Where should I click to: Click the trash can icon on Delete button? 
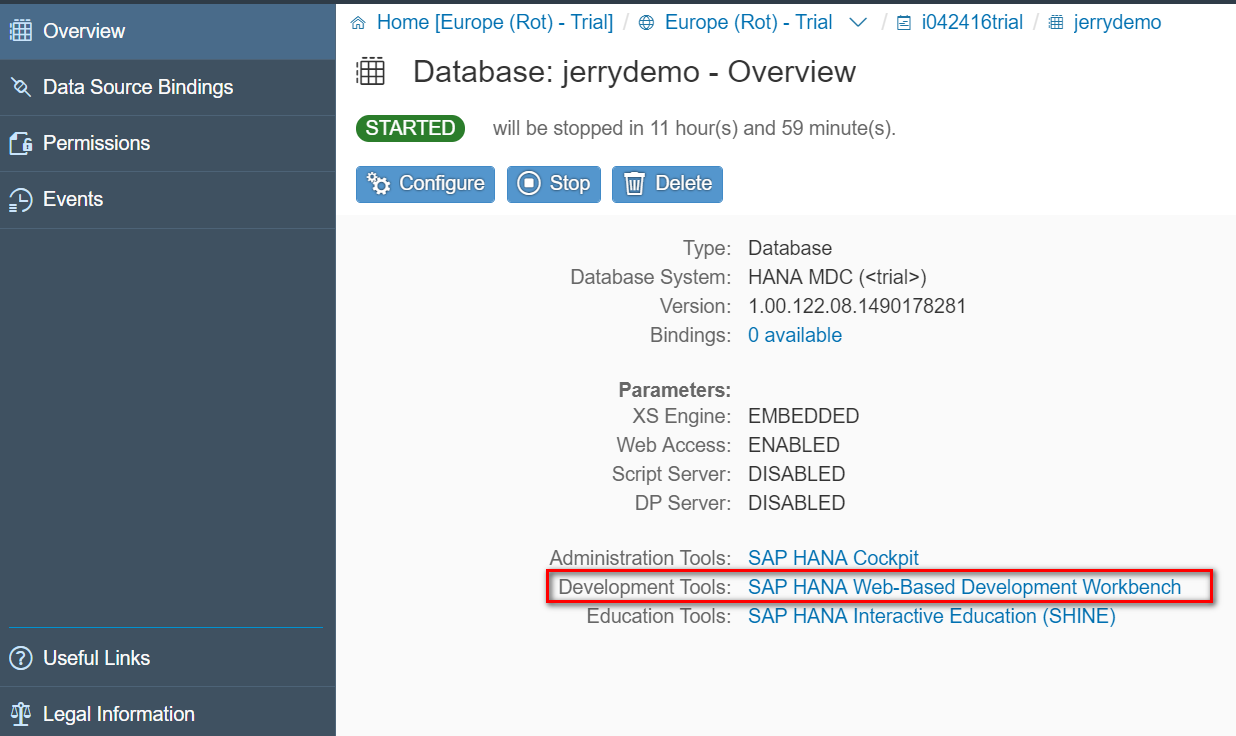point(634,184)
